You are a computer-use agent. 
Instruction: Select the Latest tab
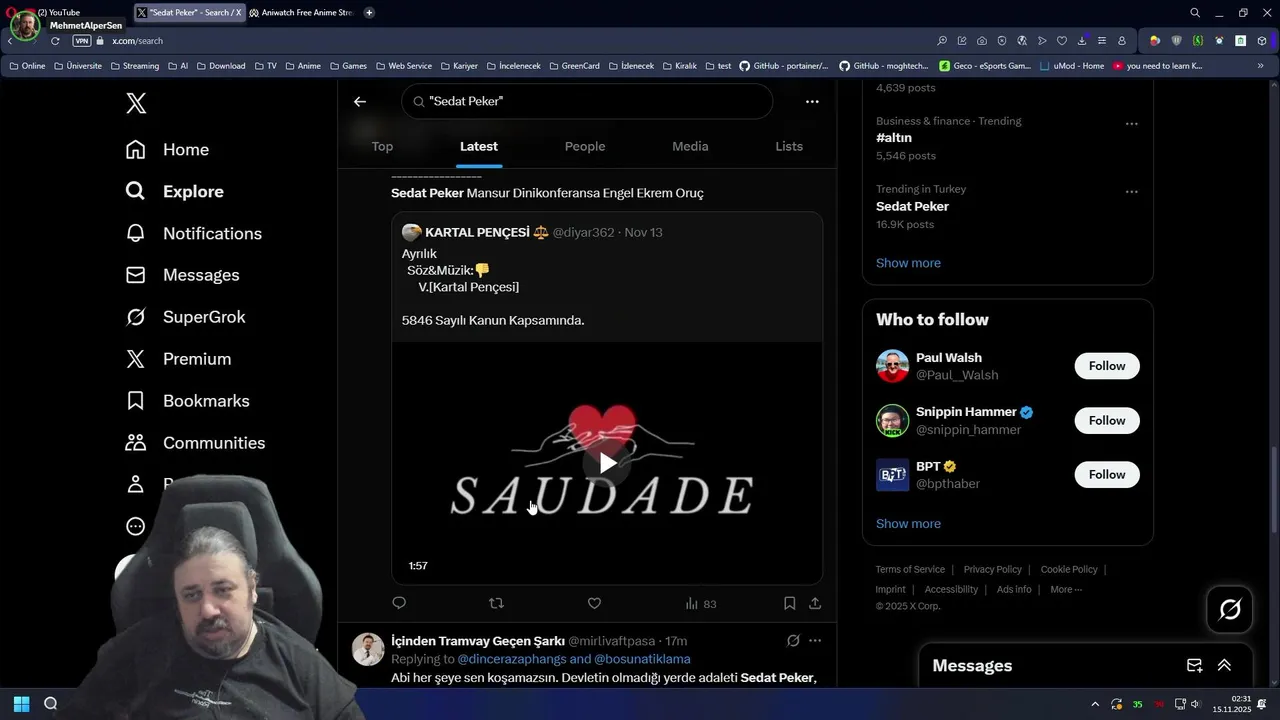pyautogui.click(x=479, y=146)
